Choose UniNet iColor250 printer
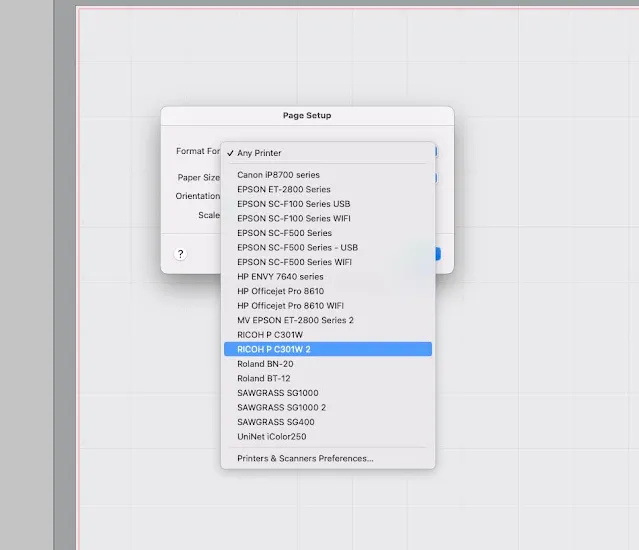This screenshot has width=639, height=550. (328, 437)
